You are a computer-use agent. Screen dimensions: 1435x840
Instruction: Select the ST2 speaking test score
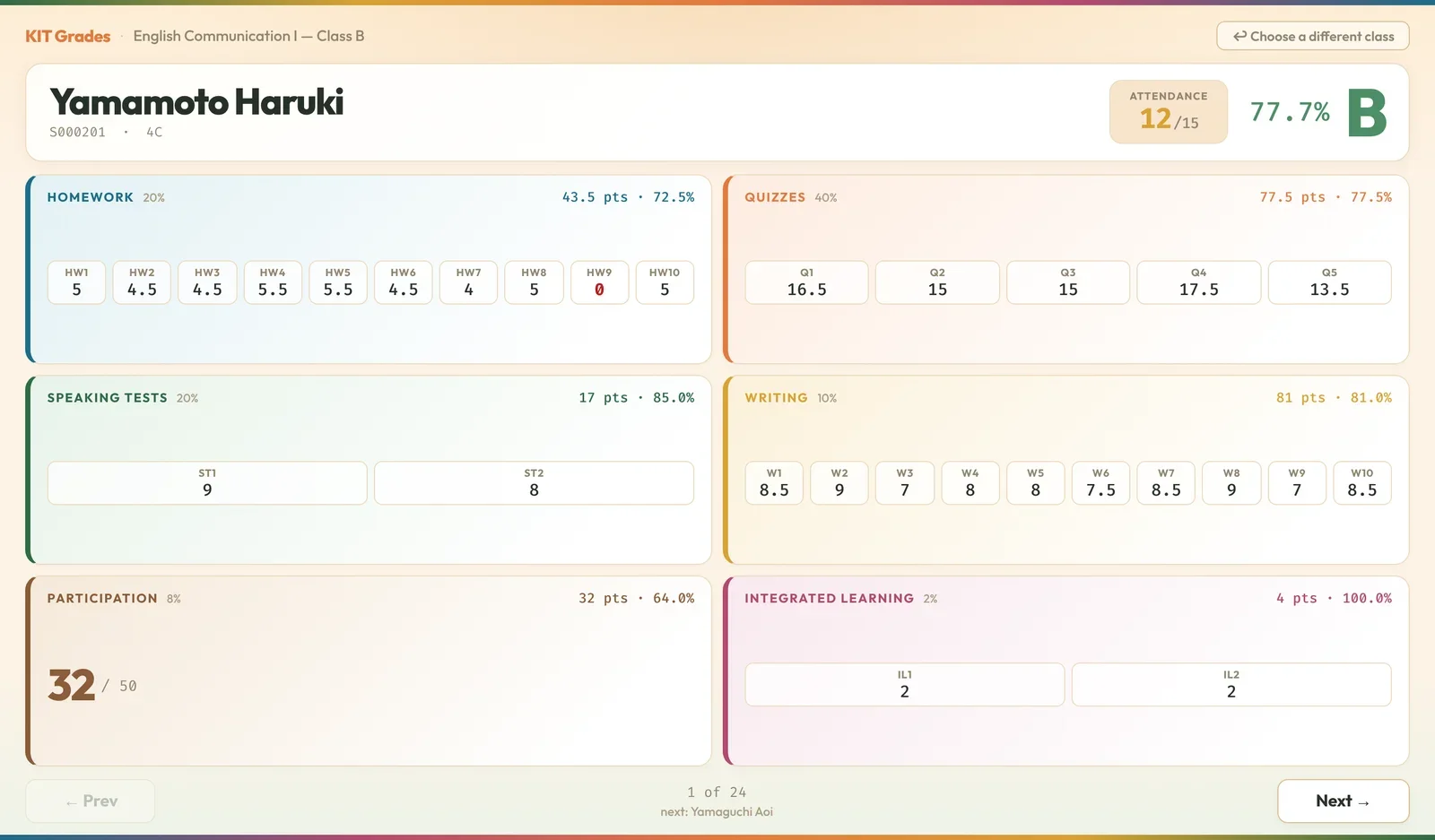[534, 483]
